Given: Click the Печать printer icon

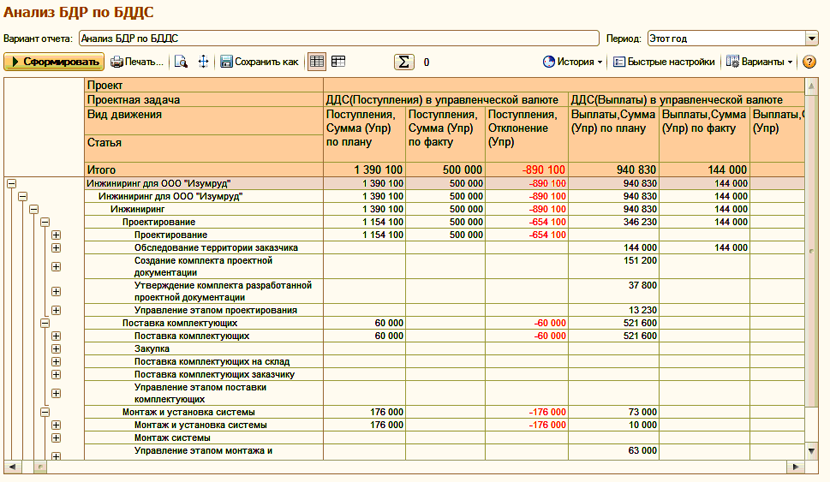Looking at the screenshot, I should coord(116,62).
